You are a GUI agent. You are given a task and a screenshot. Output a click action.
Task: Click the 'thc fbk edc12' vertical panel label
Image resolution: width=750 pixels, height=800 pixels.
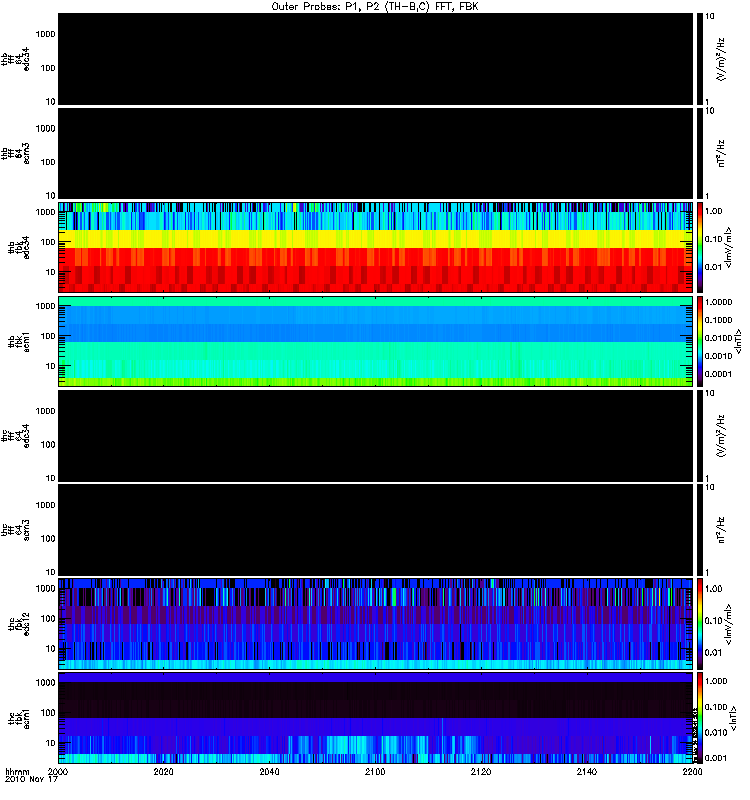(x=18, y=624)
